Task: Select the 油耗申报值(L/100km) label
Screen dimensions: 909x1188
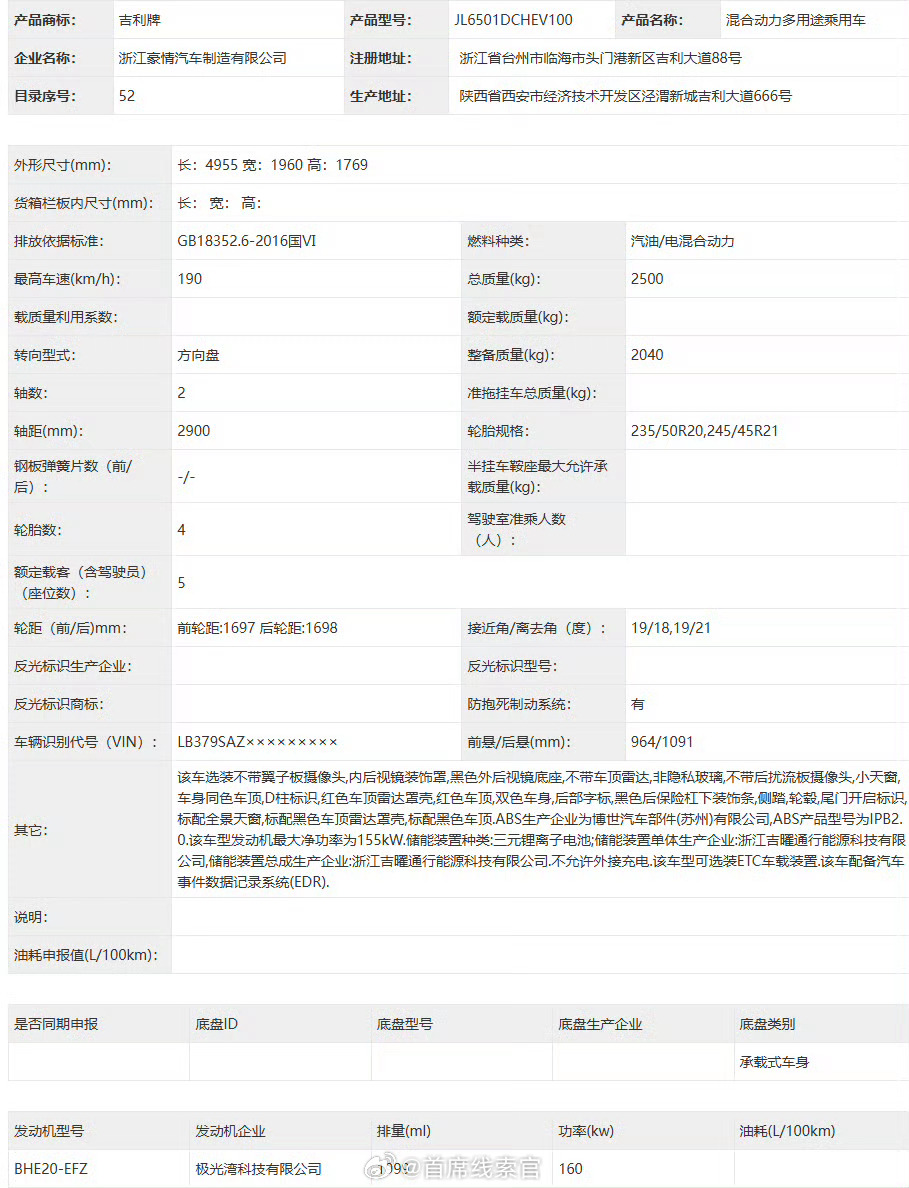Action: click(86, 955)
